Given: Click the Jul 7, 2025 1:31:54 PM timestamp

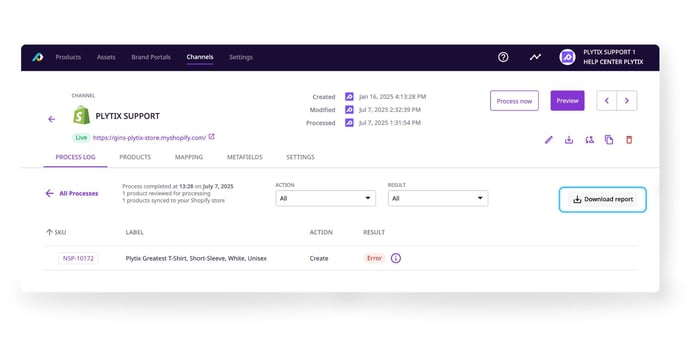Looking at the screenshot, I should tap(390, 123).
